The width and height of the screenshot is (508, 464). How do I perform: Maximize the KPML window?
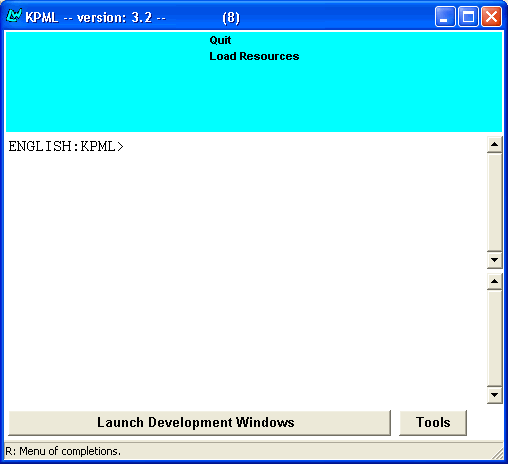click(x=468, y=16)
